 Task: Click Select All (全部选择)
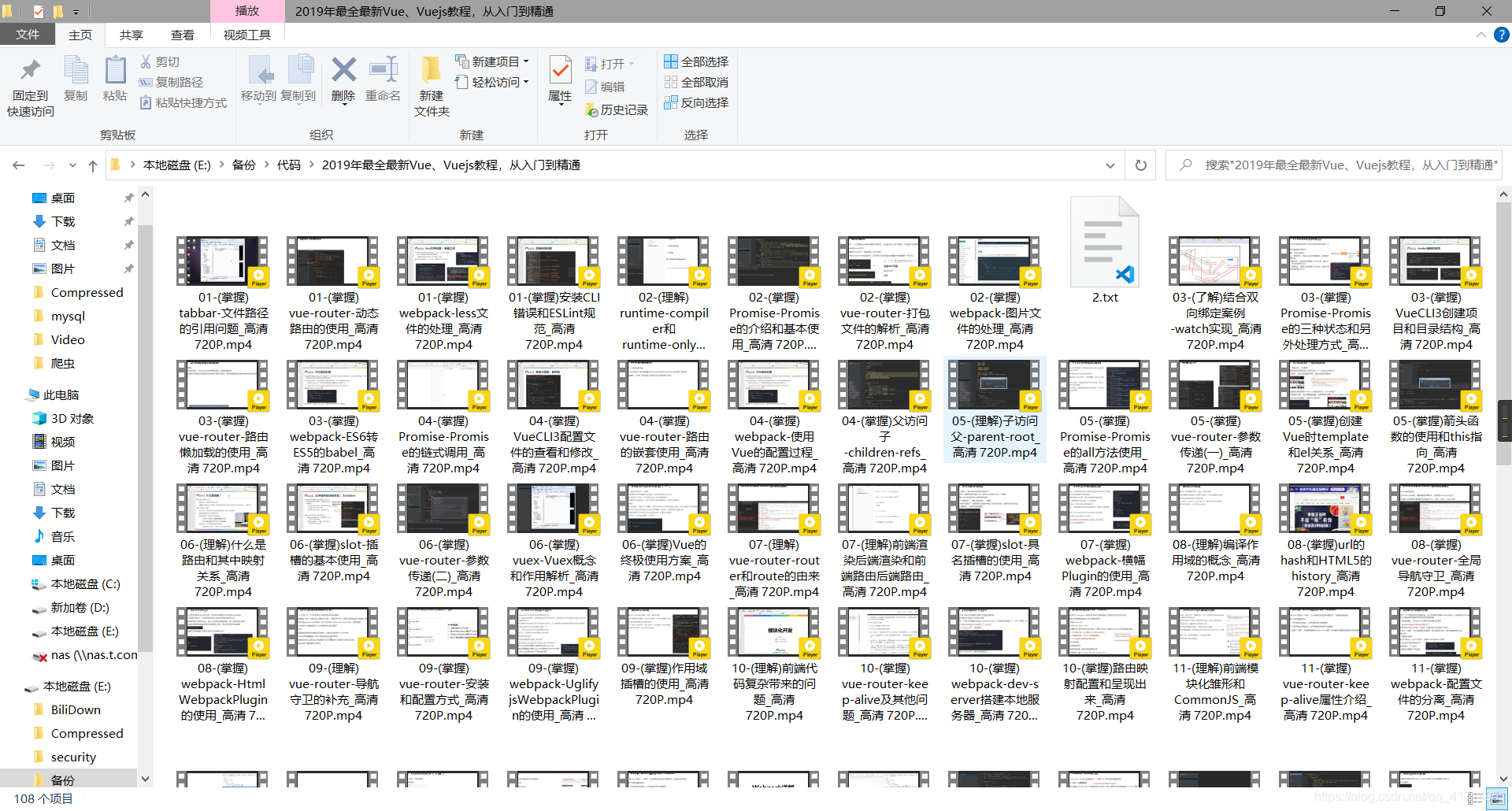(x=696, y=61)
